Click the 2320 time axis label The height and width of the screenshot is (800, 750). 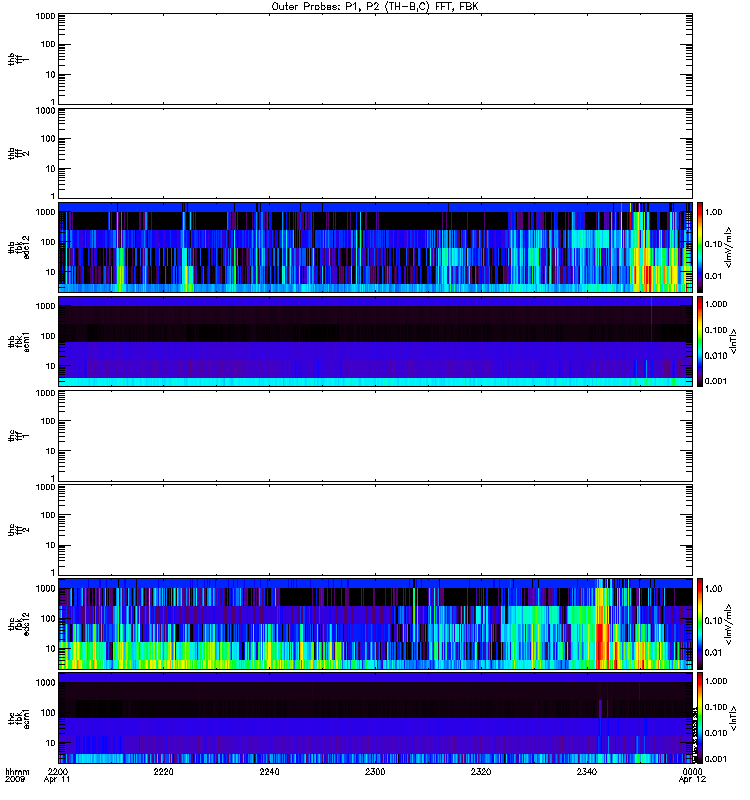point(481,772)
